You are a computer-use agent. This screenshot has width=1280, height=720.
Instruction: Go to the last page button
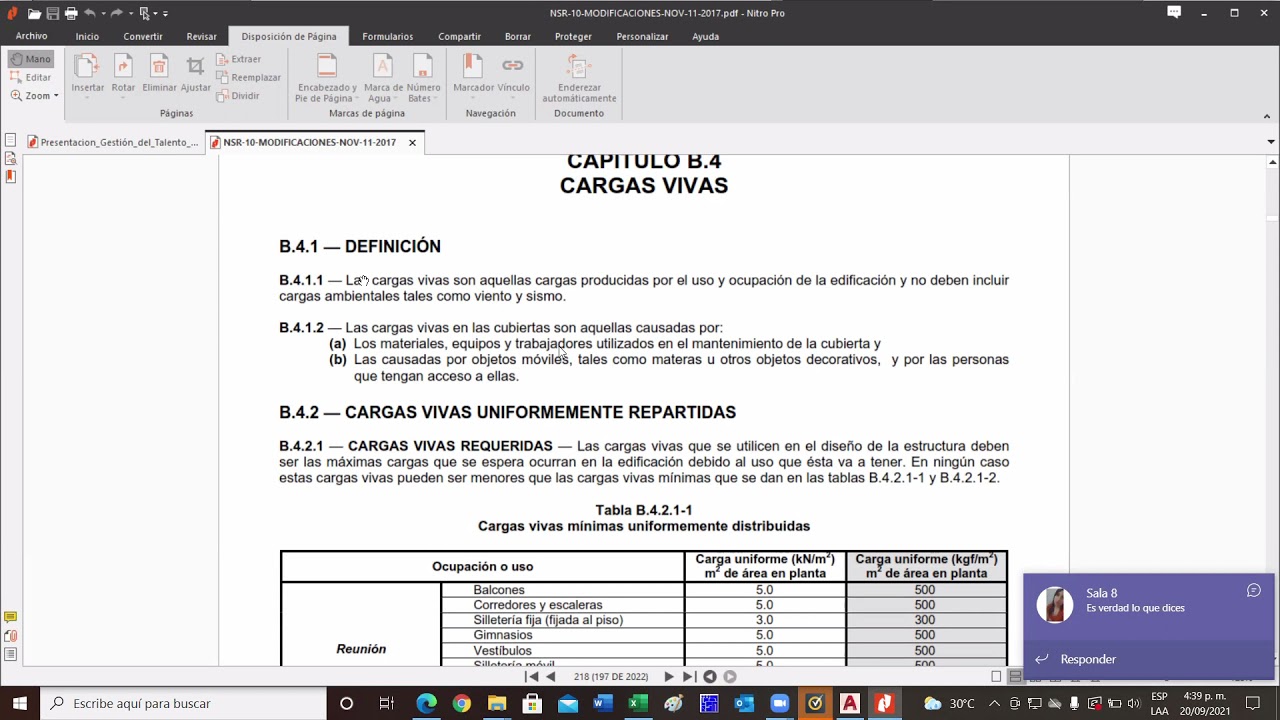[x=688, y=677]
